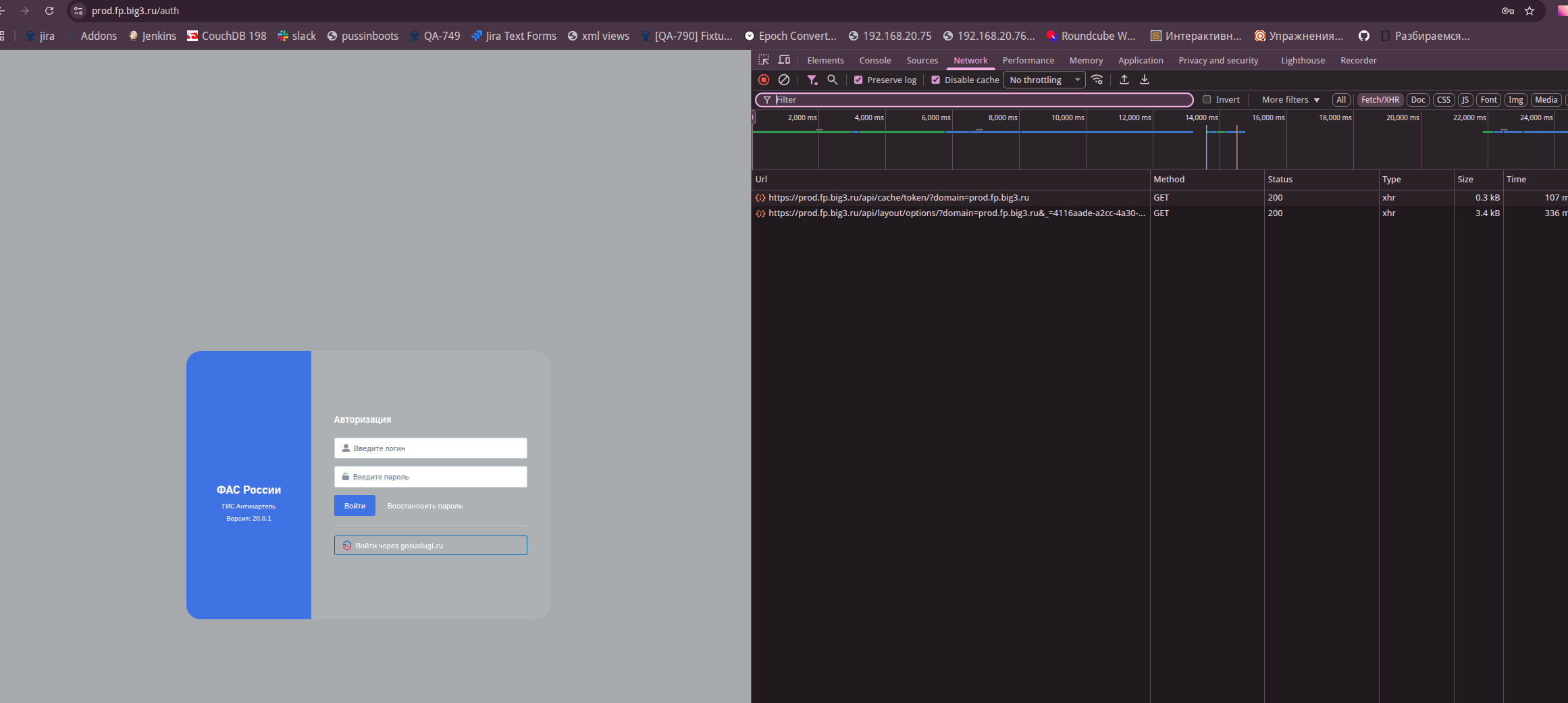Enable the Invert filter checkbox
1568x703 pixels.
pos(1207,99)
